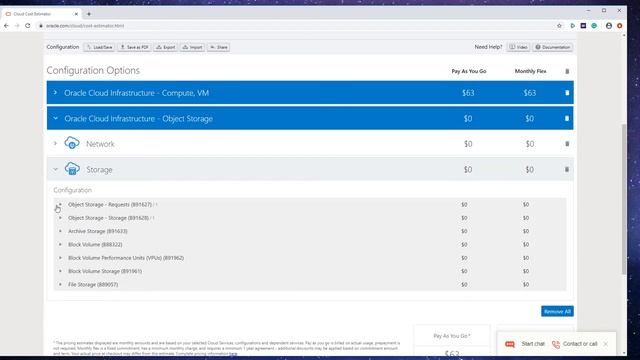This screenshot has width=640, height=360.
Task: Click the Load/Save button
Action: 99,47
